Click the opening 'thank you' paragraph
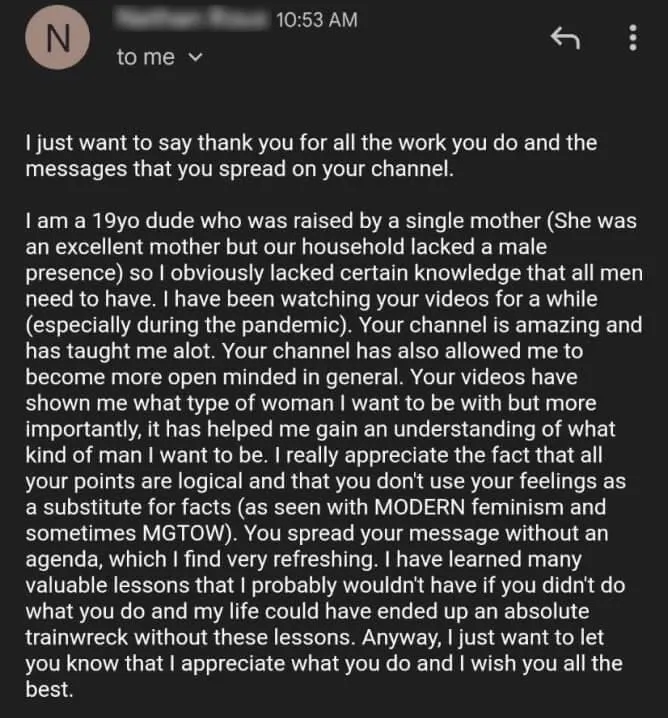Screen dimensions: 668x718 click(311, 156)
